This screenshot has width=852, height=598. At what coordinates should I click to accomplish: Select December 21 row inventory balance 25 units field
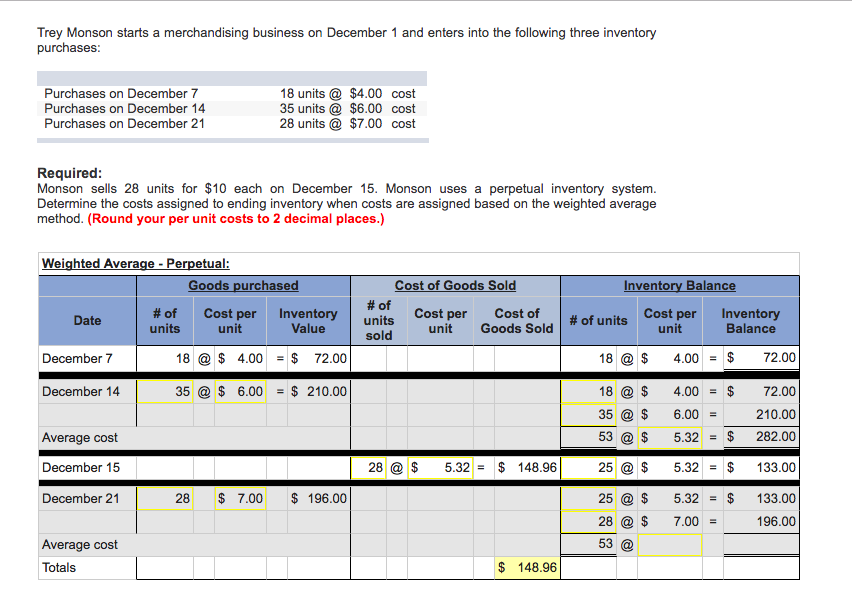point(588,499)
